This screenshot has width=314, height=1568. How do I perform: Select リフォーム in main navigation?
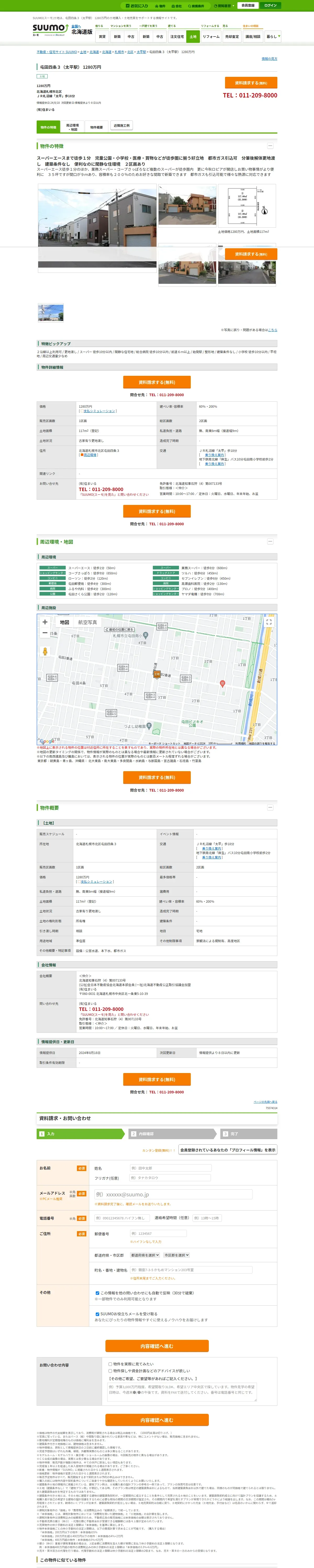(211, 37)
